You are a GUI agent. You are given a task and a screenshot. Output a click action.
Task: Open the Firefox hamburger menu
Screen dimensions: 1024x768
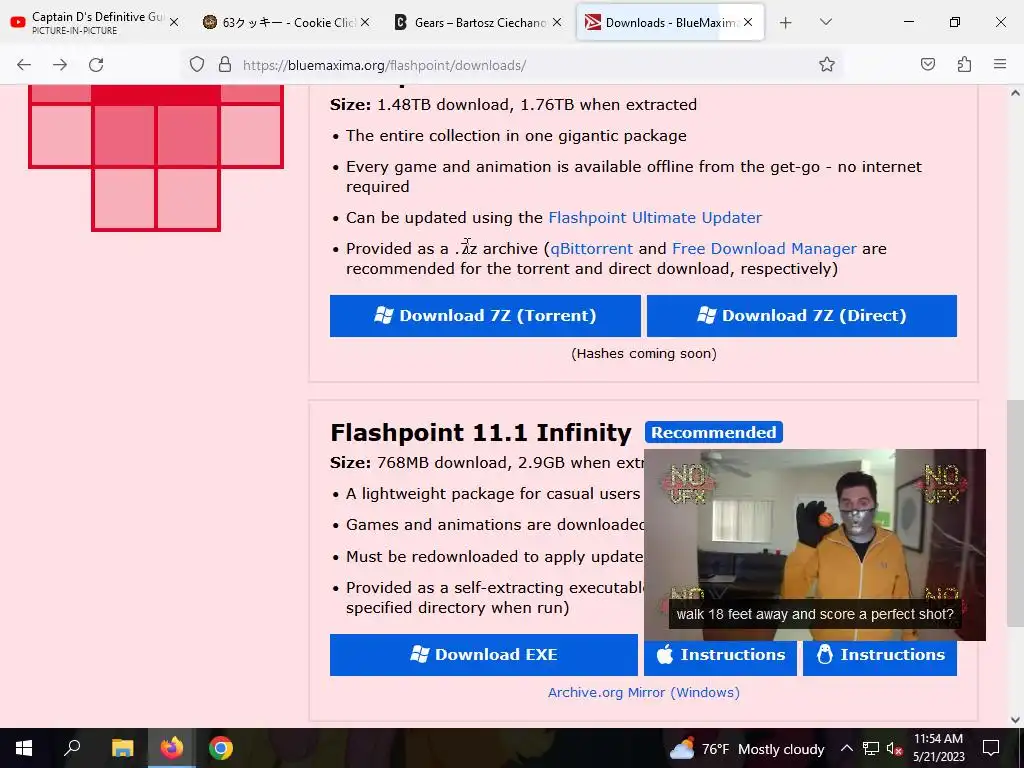click(1000, 65)
